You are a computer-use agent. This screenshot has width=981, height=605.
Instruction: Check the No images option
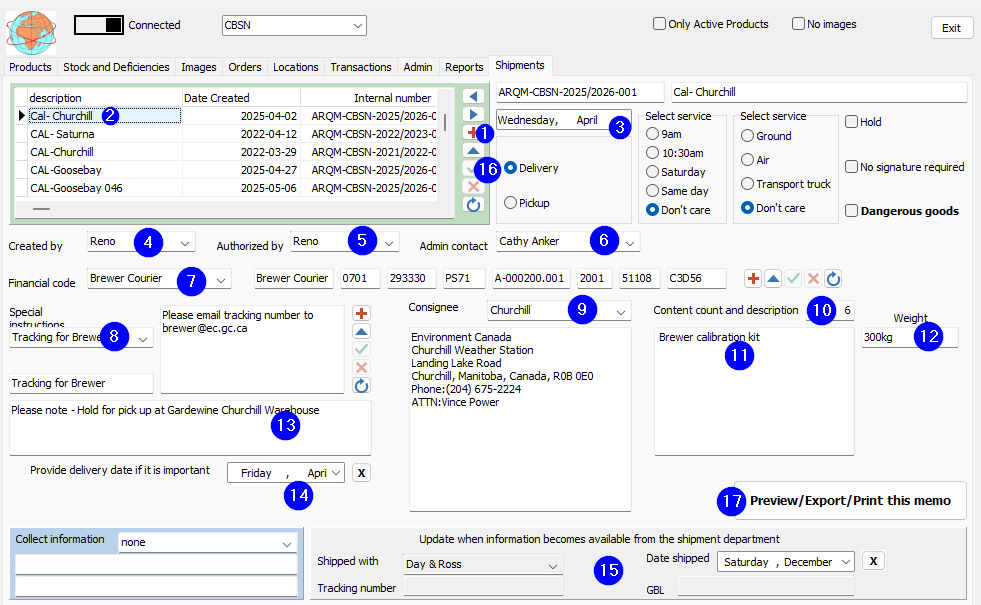pyautogui.click(x=798, y=24)
